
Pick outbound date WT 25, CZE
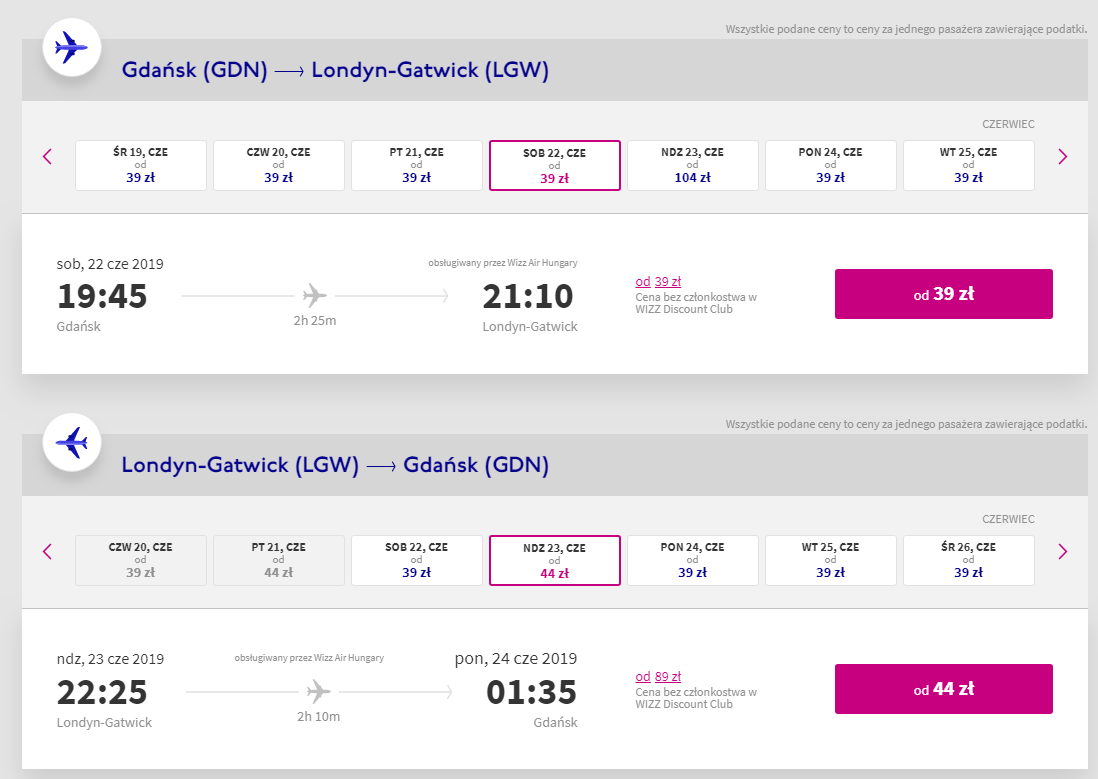pyautogui.click(x=968, y=165)
